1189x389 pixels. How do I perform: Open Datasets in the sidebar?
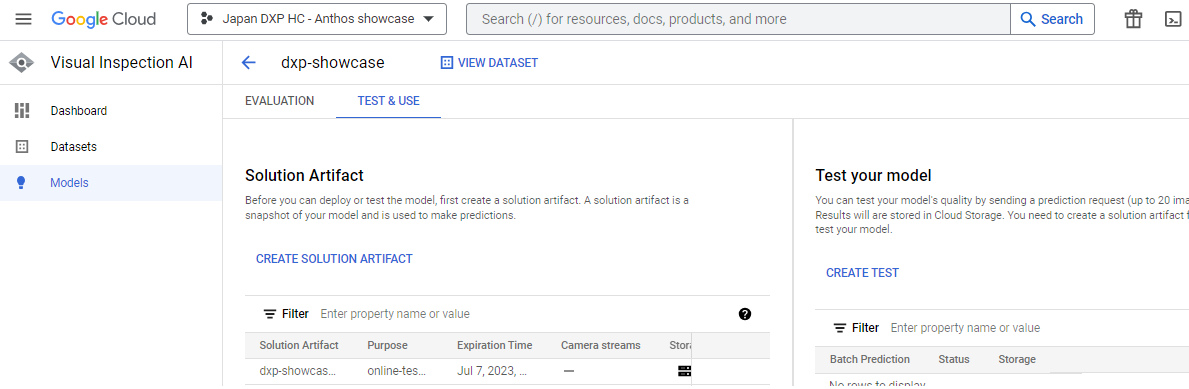[74, 146]
